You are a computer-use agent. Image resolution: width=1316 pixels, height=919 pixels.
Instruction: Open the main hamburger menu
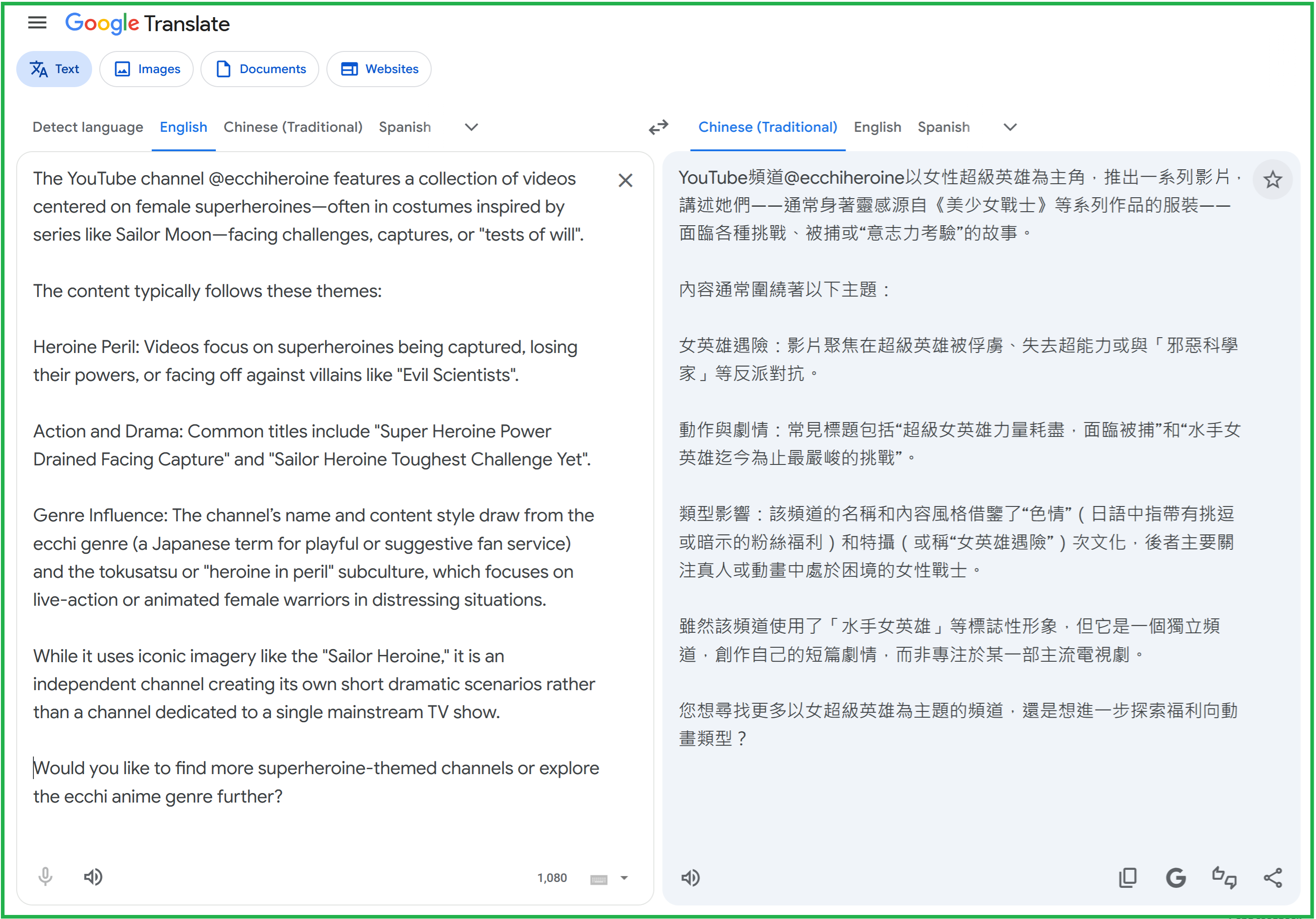pos(37,23)
